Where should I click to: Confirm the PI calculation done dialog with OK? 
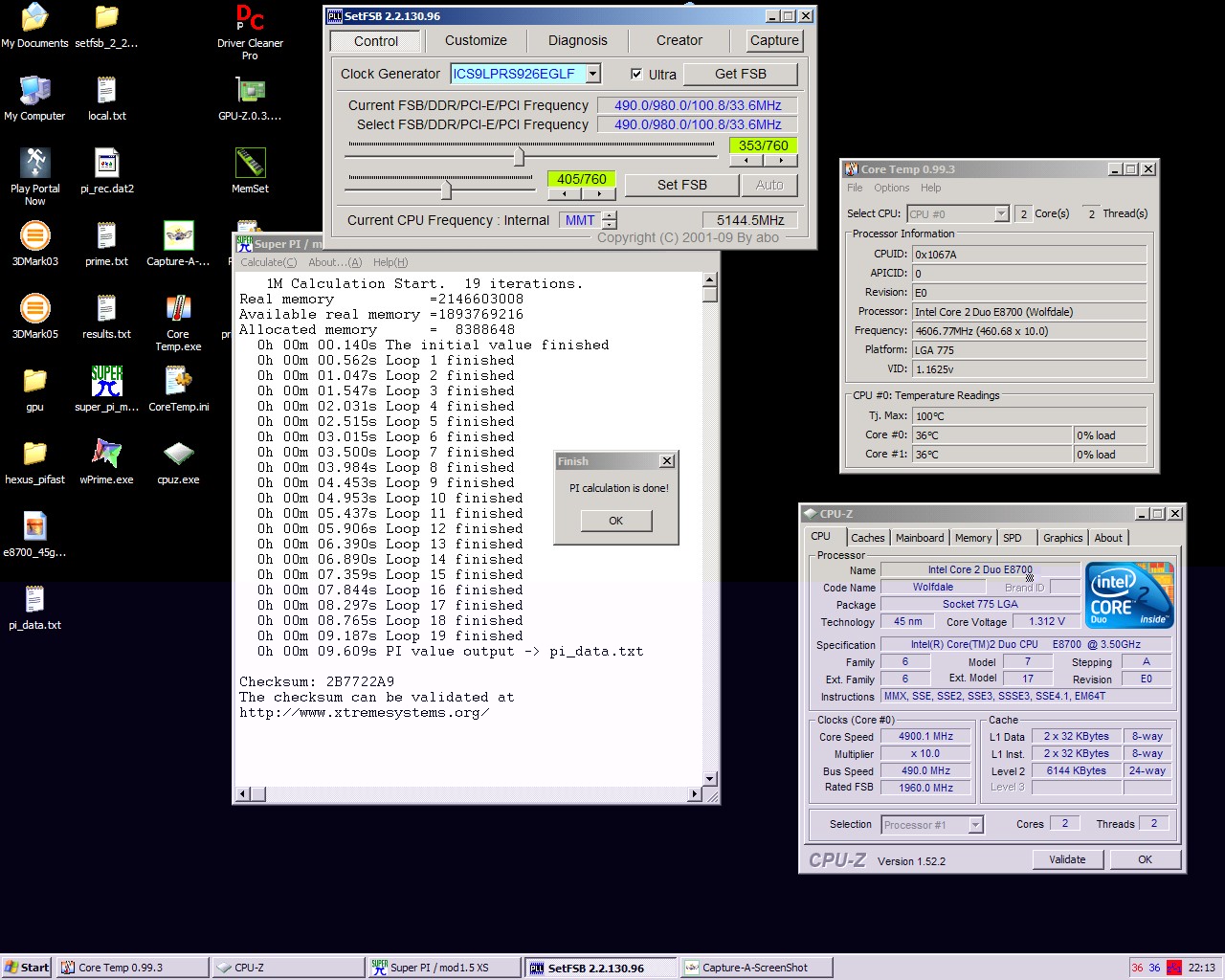(x=616, y=521)
